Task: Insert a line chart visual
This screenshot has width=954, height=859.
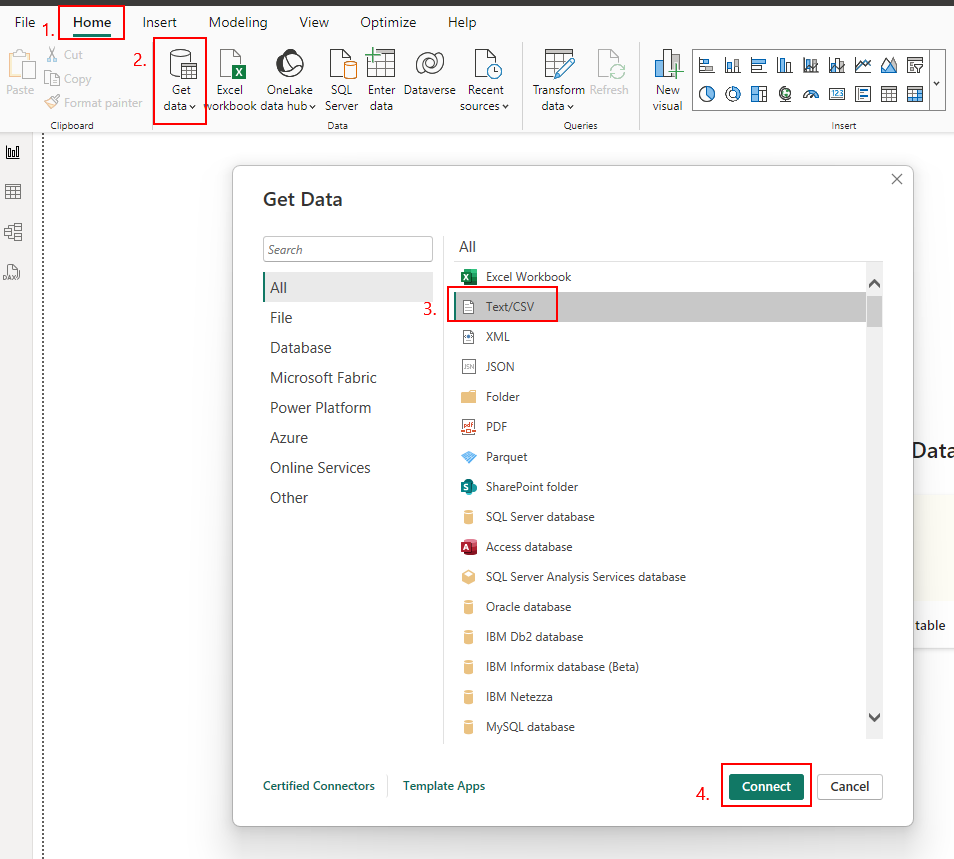Action: tap(863, 65)
